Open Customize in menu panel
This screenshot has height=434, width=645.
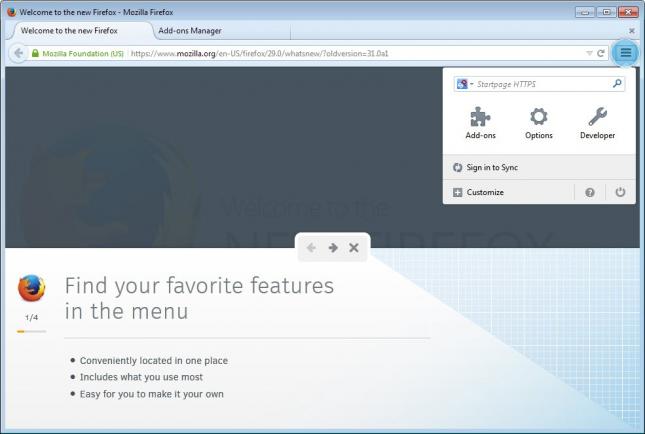coord(508,192)
